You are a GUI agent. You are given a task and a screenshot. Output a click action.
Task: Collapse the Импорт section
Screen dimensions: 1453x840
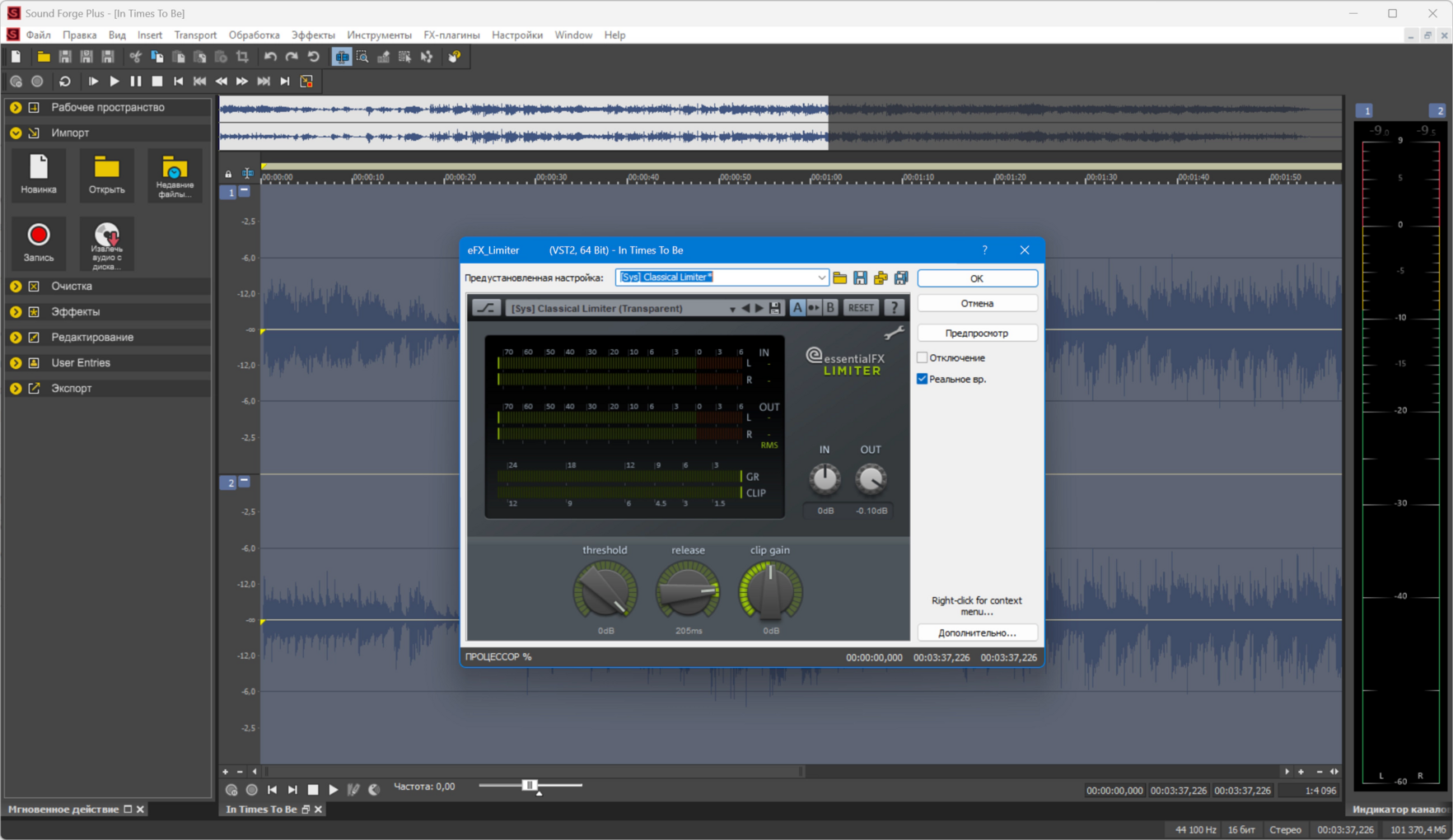tap(16, 133)
